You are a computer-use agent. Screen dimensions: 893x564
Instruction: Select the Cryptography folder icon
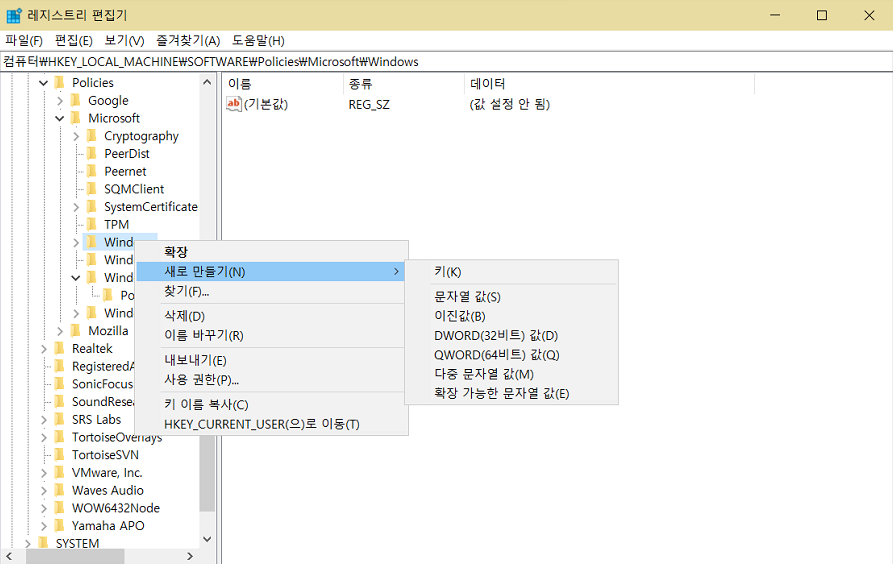tap(92, 136)
